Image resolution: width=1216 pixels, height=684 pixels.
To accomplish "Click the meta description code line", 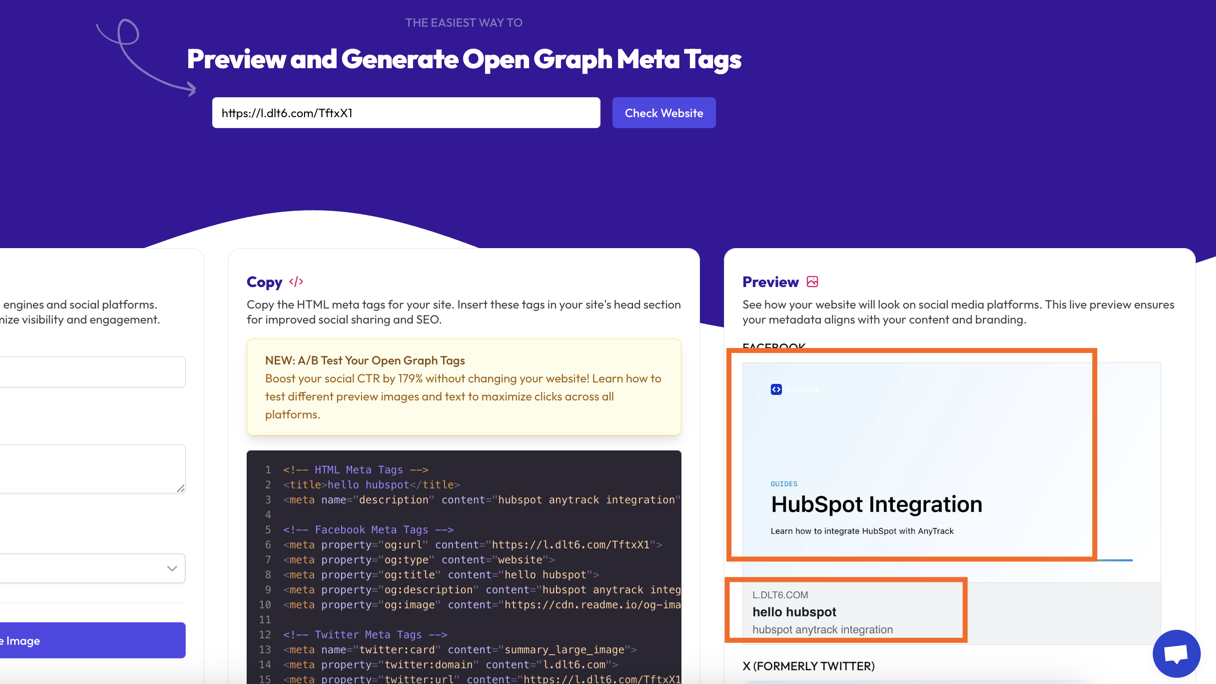I will coord(482,500).
